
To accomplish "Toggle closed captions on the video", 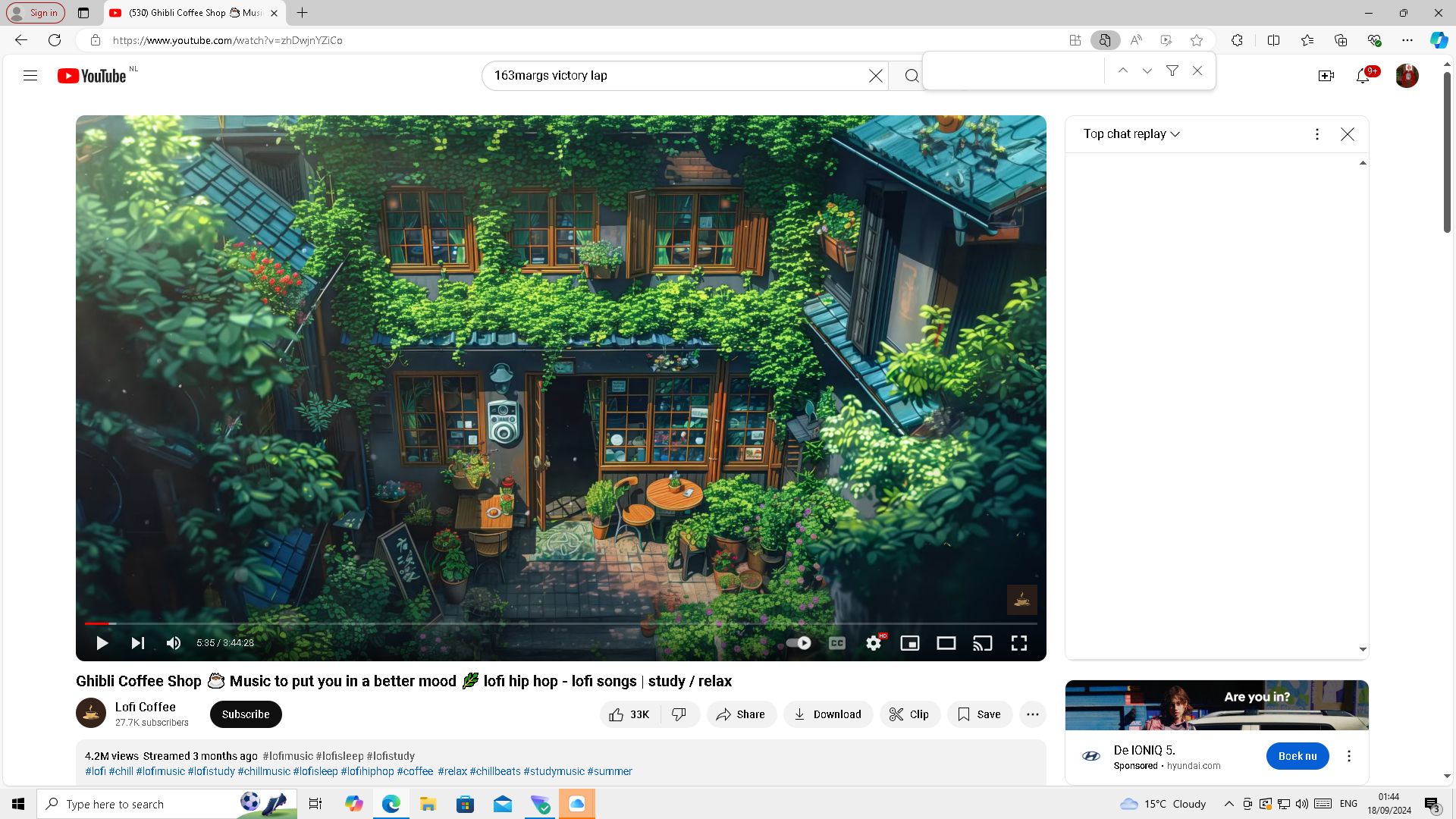I will pos(837,643).
